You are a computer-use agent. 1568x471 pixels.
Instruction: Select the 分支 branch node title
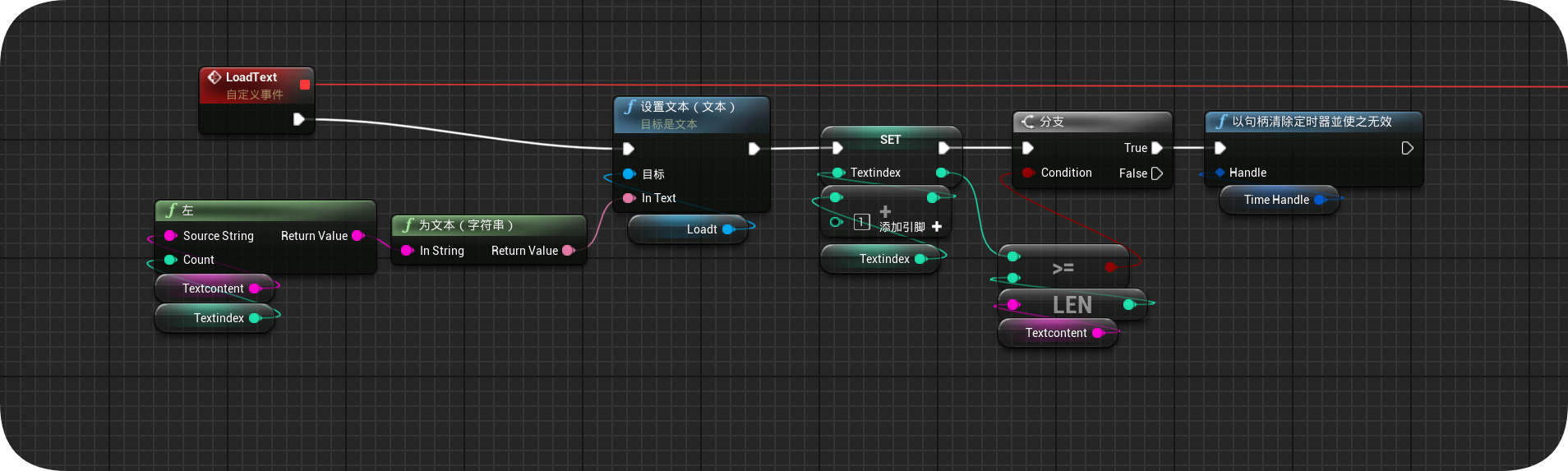click(1052, 122)
